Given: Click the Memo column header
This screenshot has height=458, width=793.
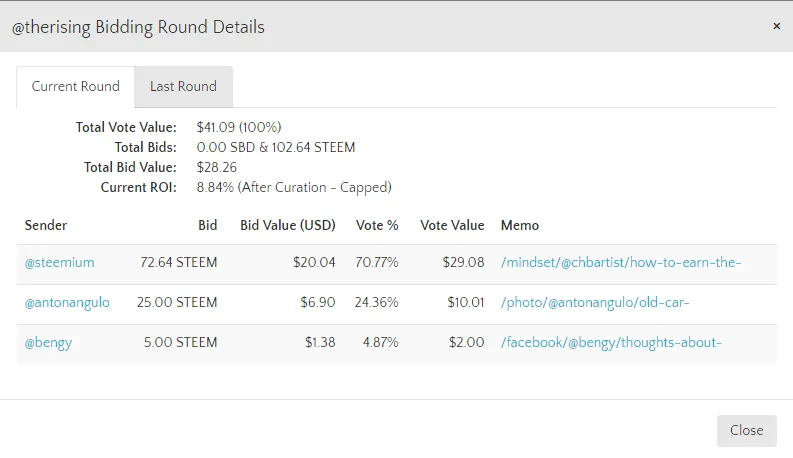Looking at the screenshot, I should 519,226.
